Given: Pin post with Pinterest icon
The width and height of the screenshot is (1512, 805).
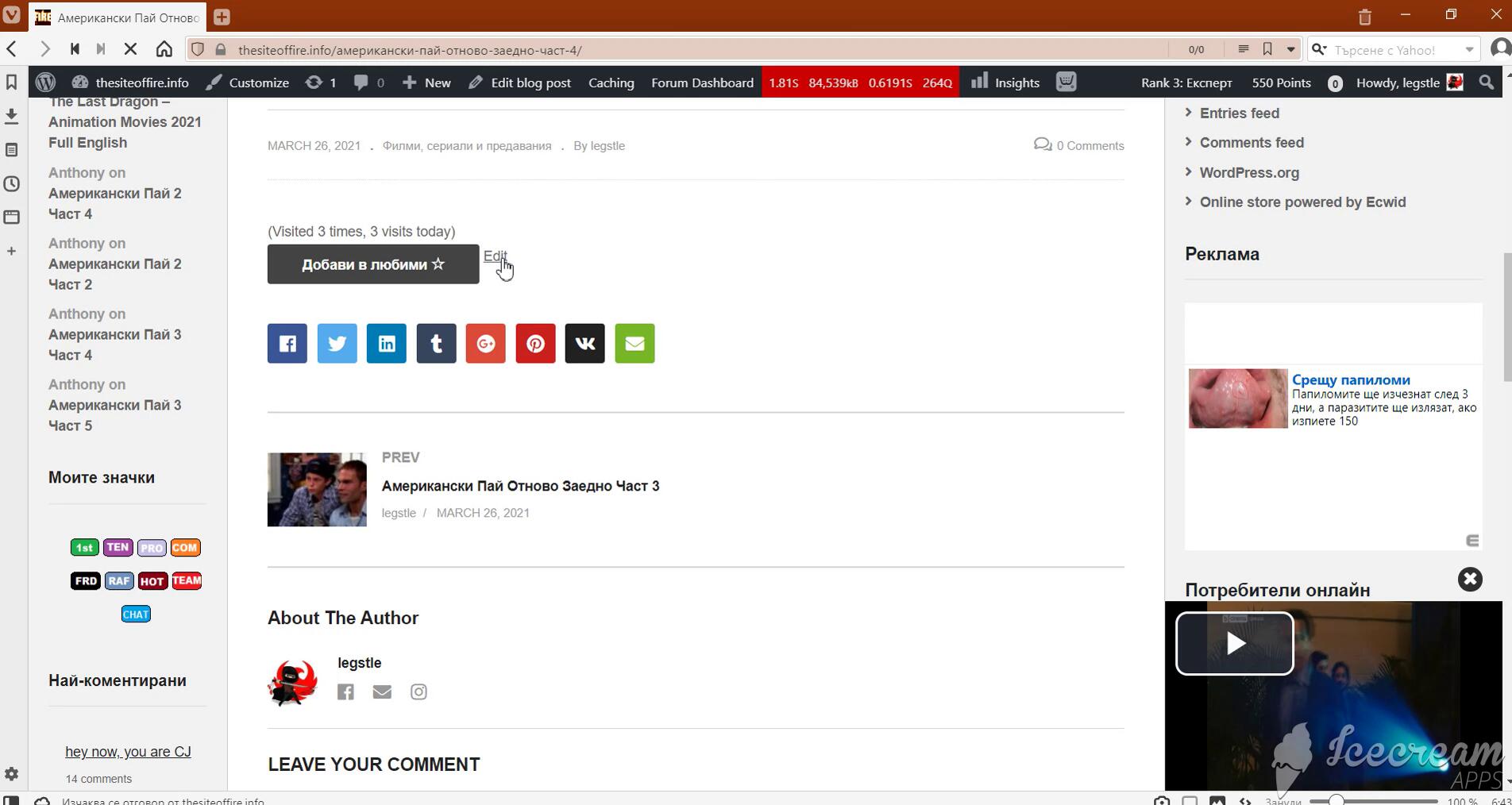Looking at the screenshot, I should (x=535, y=343).
